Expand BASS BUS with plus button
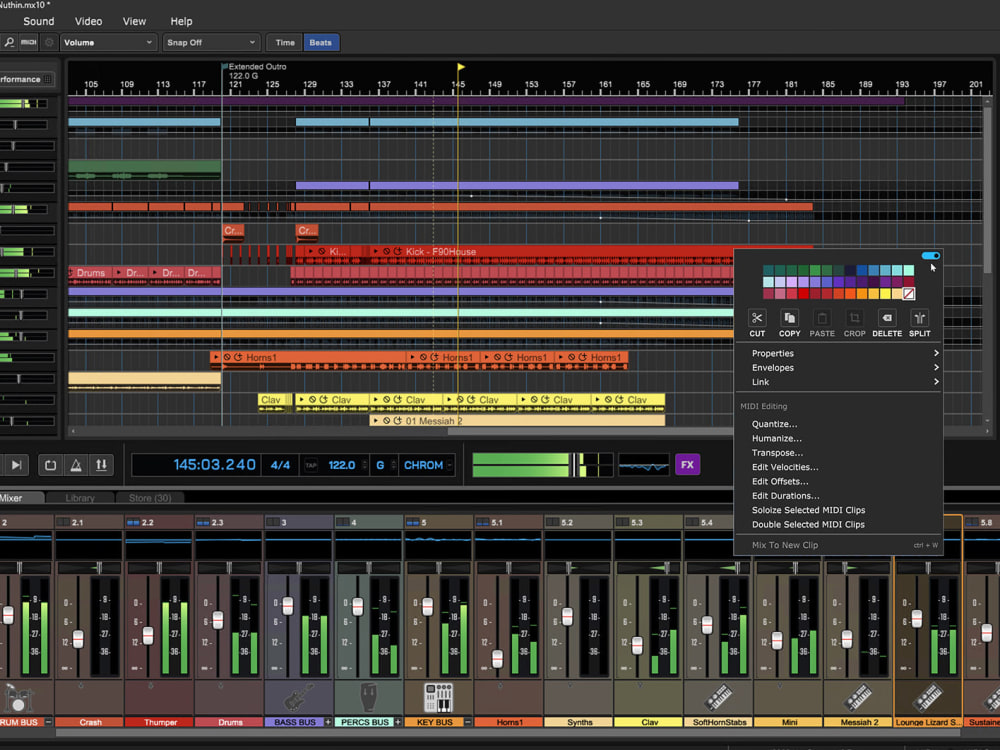Viewport: 1000px width, 750px height. [x=328, y=723]
